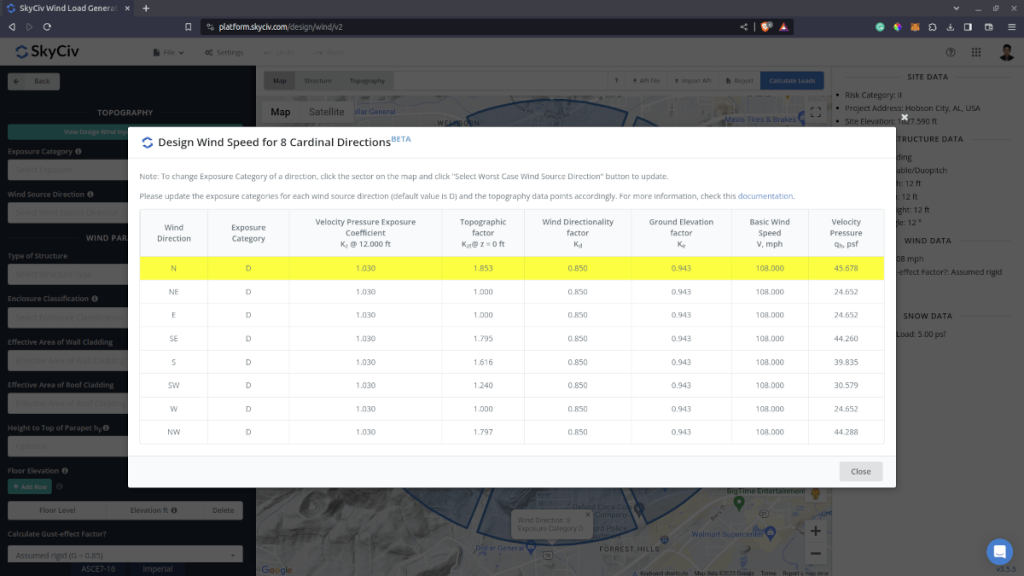Close the Design Wind Speed dialog
The height and width of the screenshot is (576, 1024).
[x=860, y=471]
